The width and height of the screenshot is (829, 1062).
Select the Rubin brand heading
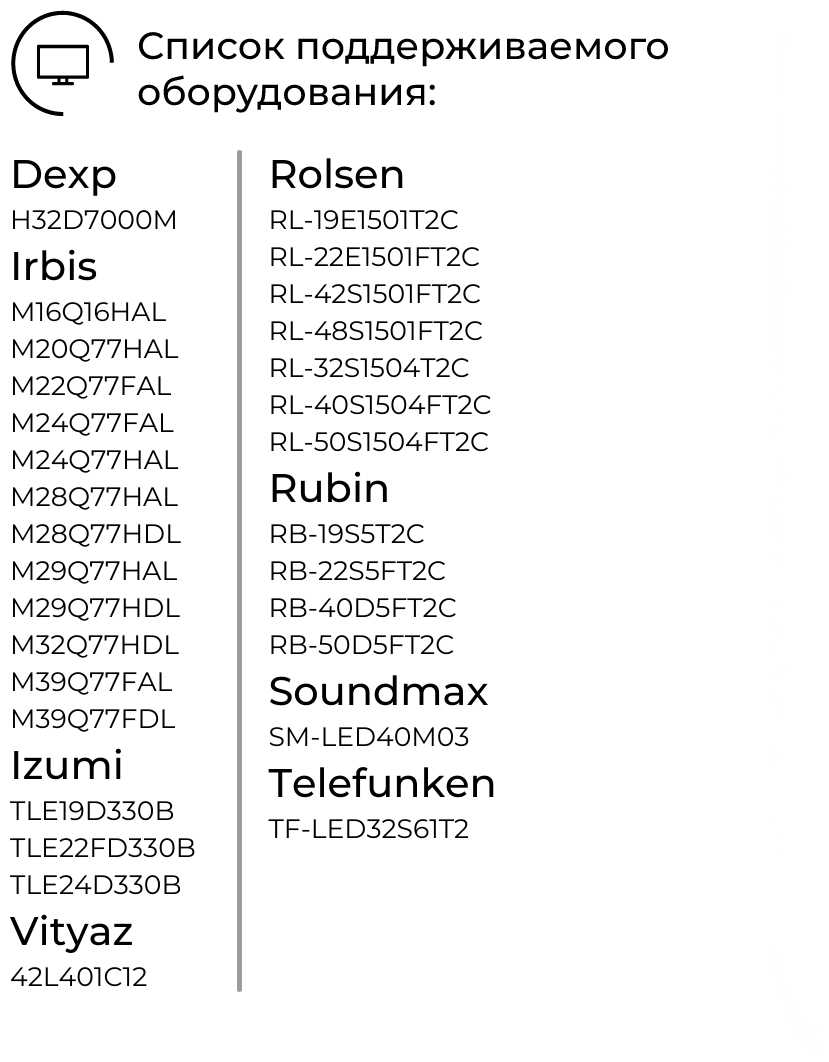329,489
